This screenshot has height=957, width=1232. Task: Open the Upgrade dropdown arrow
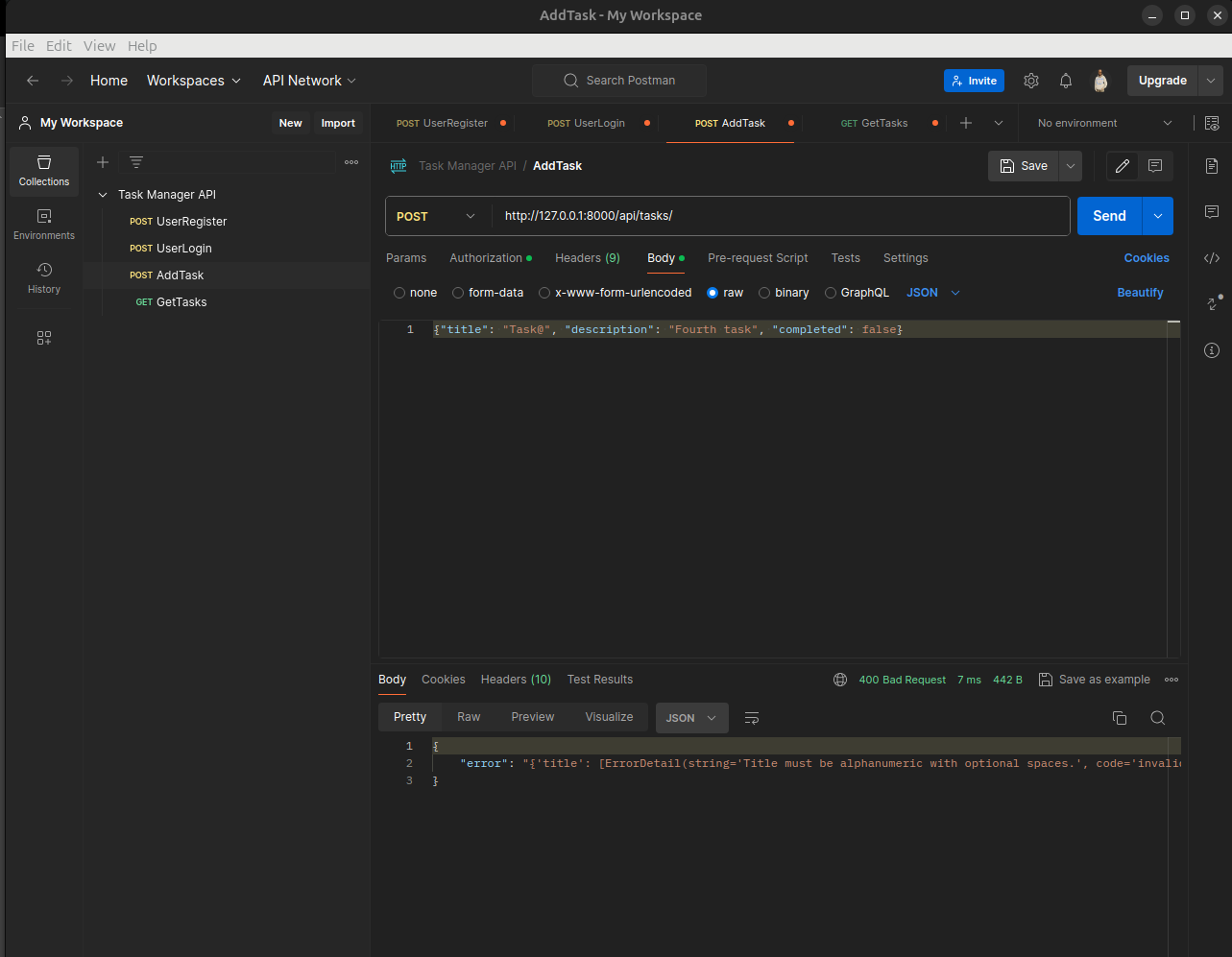coord(1211,81)
